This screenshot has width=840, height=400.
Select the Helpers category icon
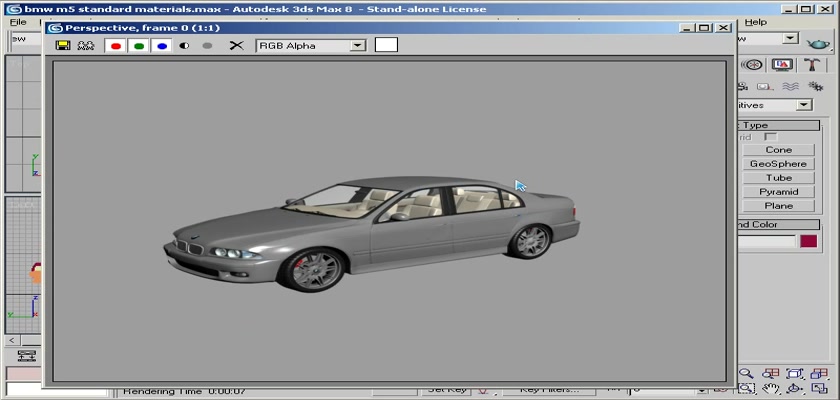(x=764, y=86)
